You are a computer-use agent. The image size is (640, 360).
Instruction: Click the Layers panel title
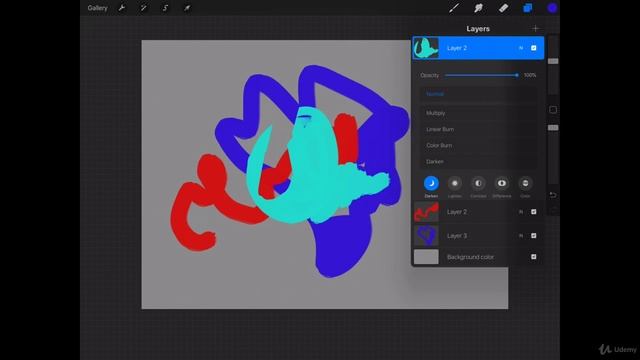click(478, 29)
